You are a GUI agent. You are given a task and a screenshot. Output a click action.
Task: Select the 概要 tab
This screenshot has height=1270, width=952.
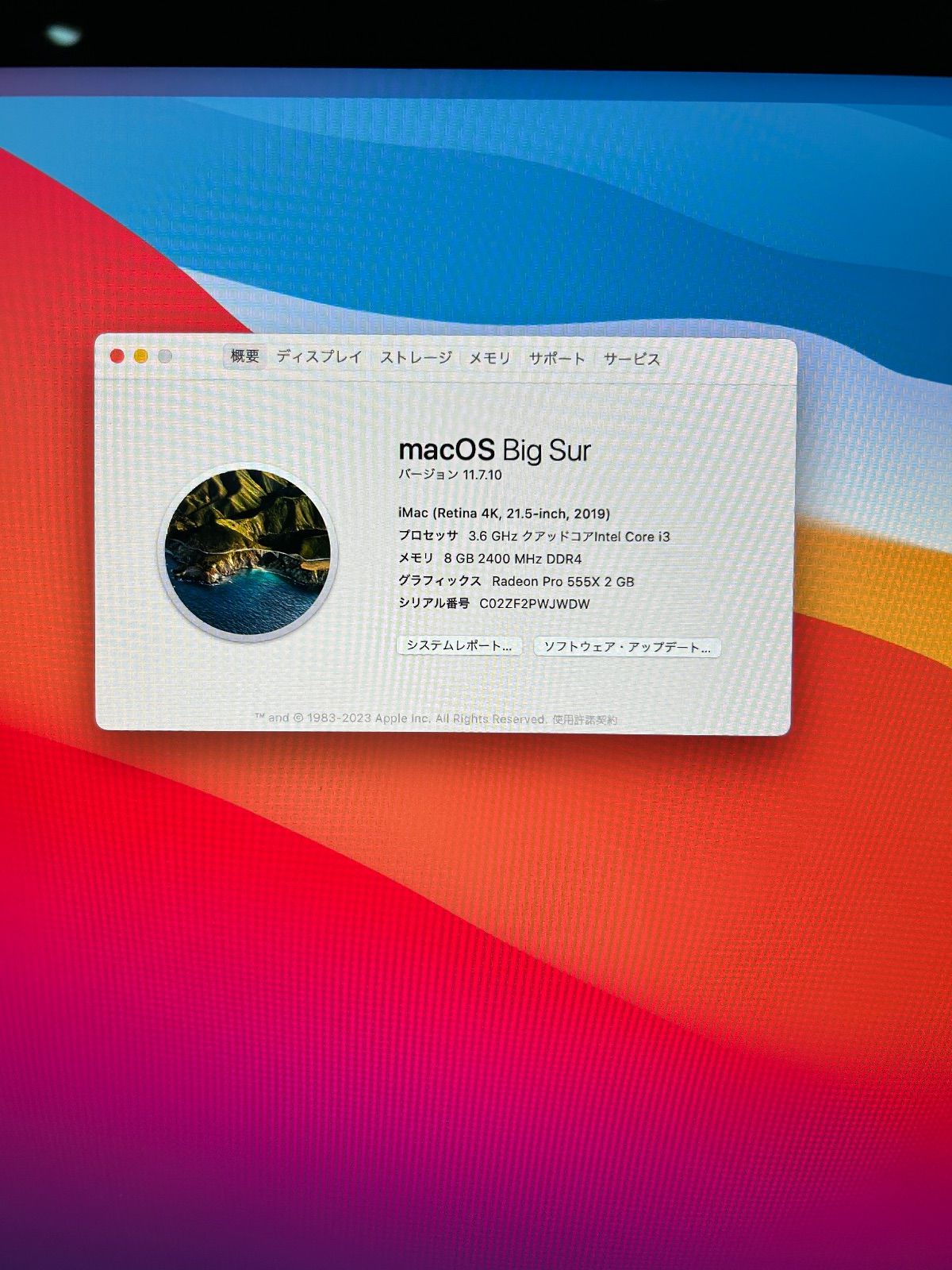pos(245,356)
